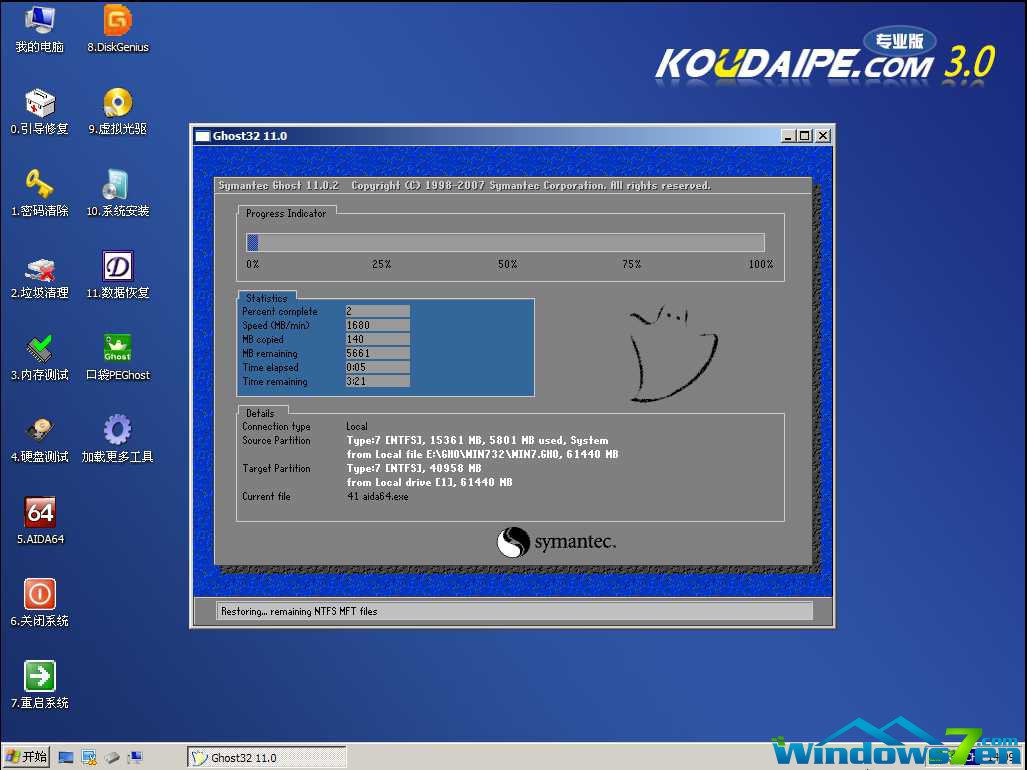This screenshot has width=1027, height=770.
Task: Open the system install (系统安装) icon
Action: tap(117, 185)
